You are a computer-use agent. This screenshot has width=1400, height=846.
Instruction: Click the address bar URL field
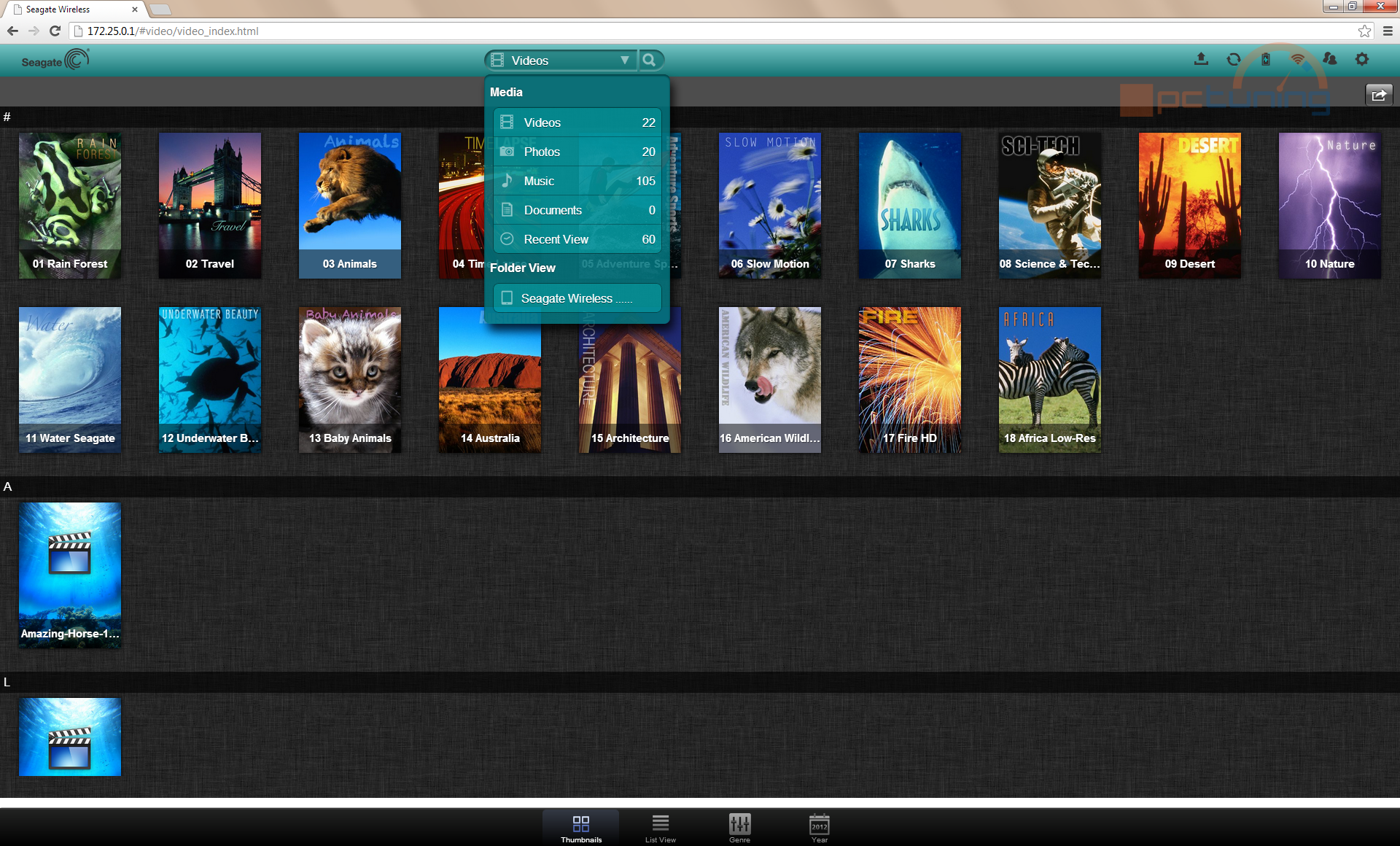coord(715,31)
